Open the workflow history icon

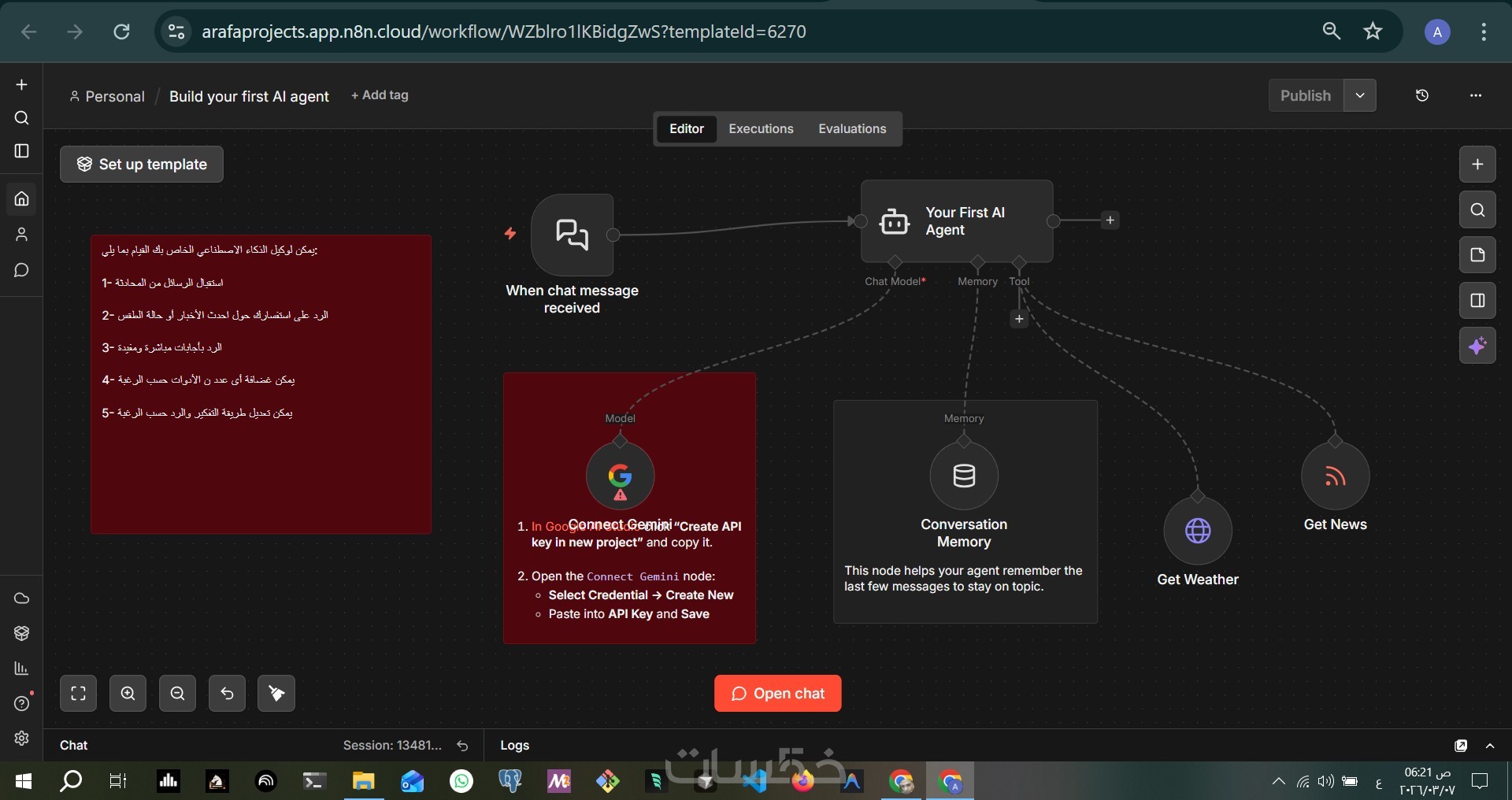pos(1422,95)
